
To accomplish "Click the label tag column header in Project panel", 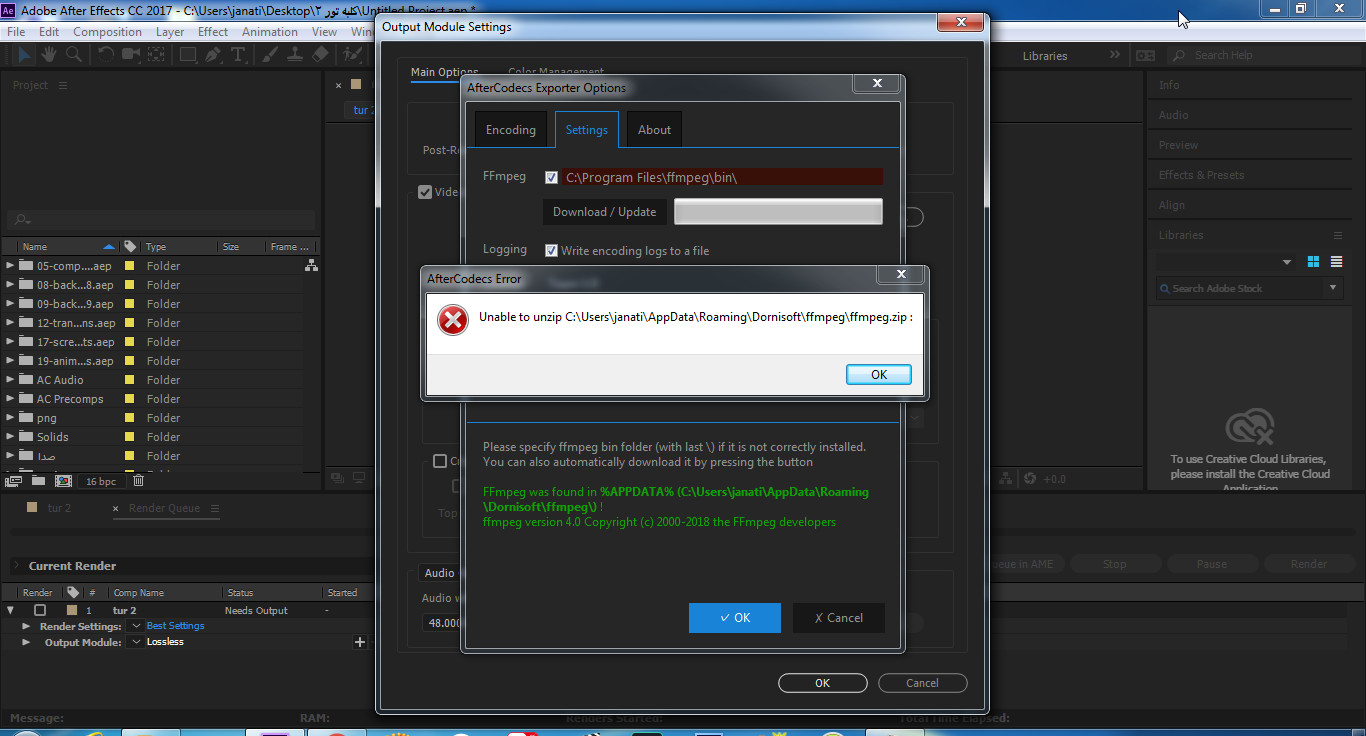I will point(130,246).
